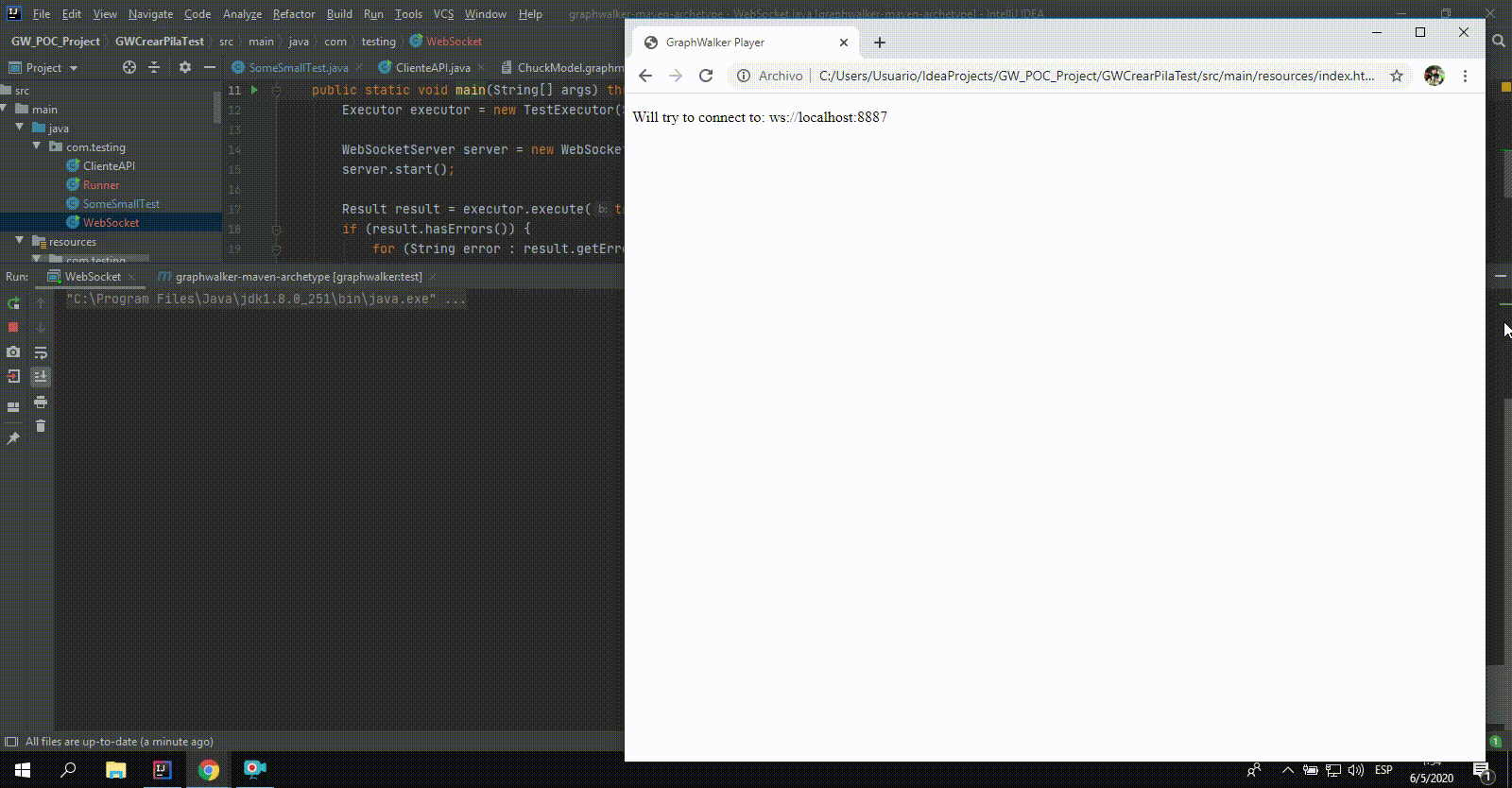Open Project panel settings gear
Image resolution: width=1512 pixels, height=788 pixels.
(x=185, y=67)
